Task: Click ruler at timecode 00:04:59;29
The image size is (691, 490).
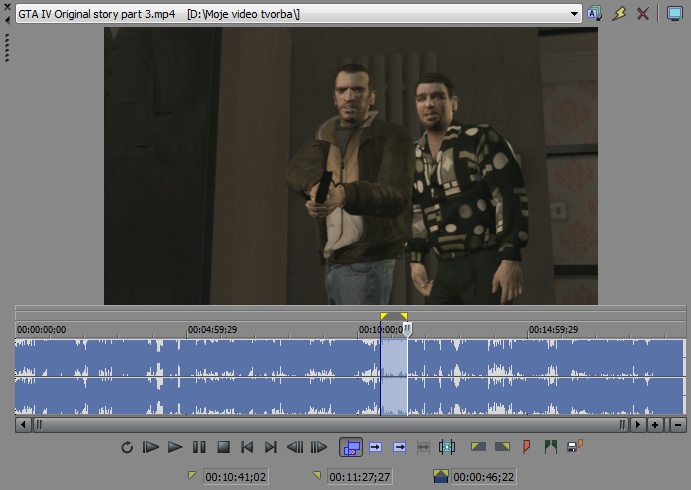Action: 212,330
